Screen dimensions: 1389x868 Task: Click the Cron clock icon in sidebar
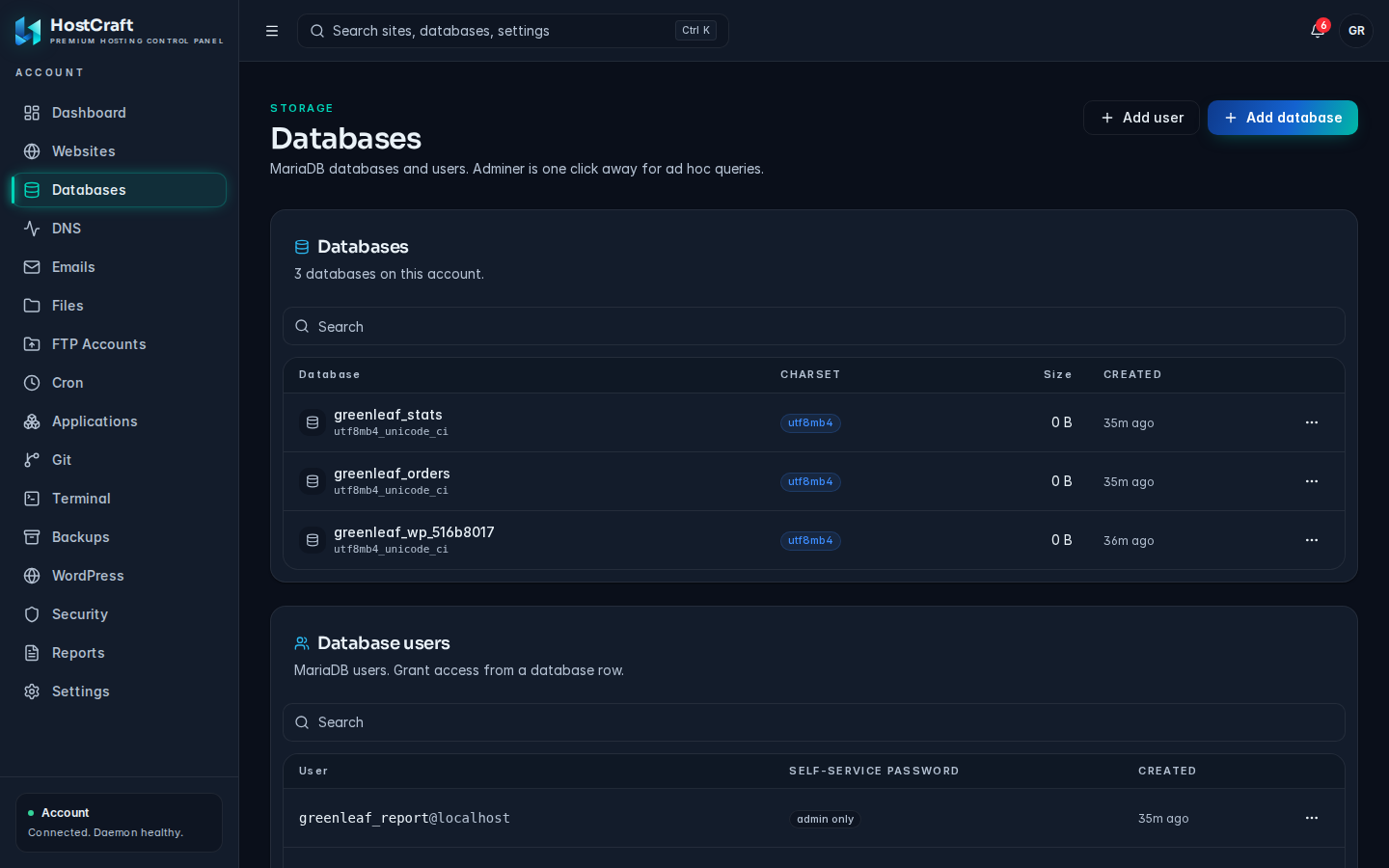(x=32, y=383)
